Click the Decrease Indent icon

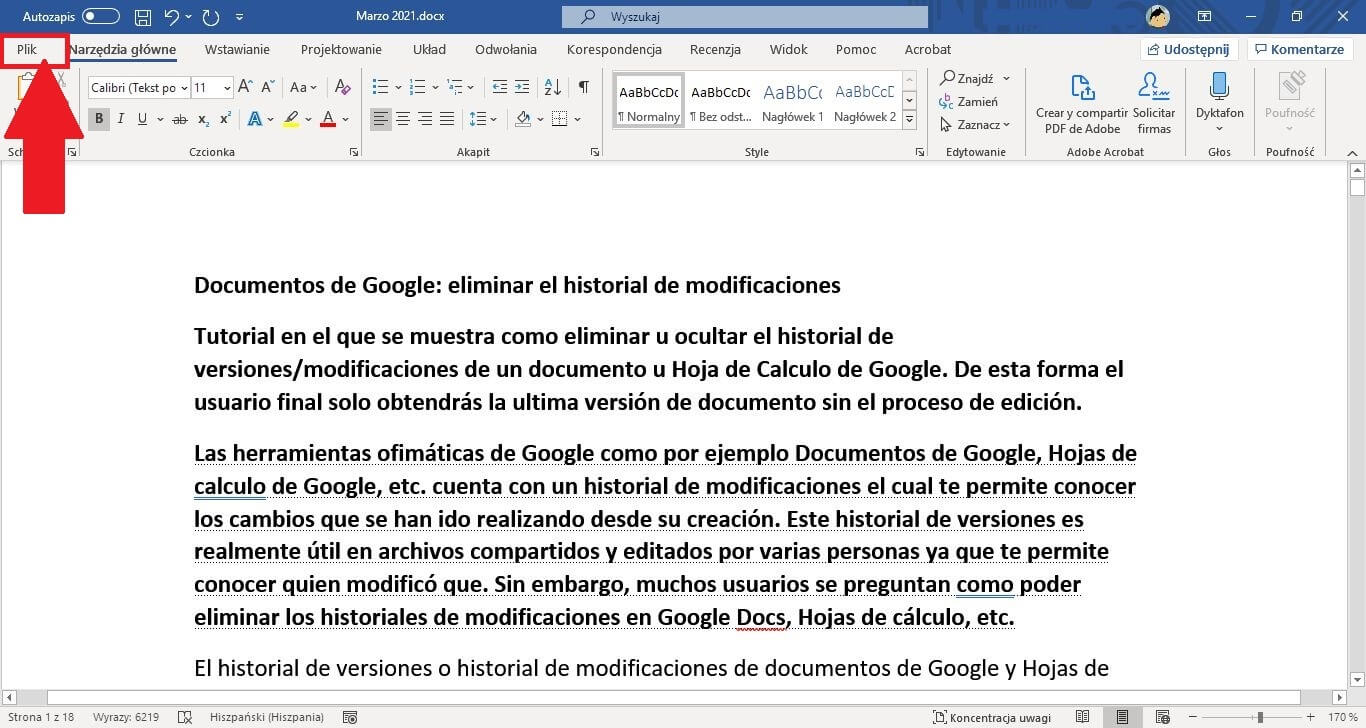500,88
